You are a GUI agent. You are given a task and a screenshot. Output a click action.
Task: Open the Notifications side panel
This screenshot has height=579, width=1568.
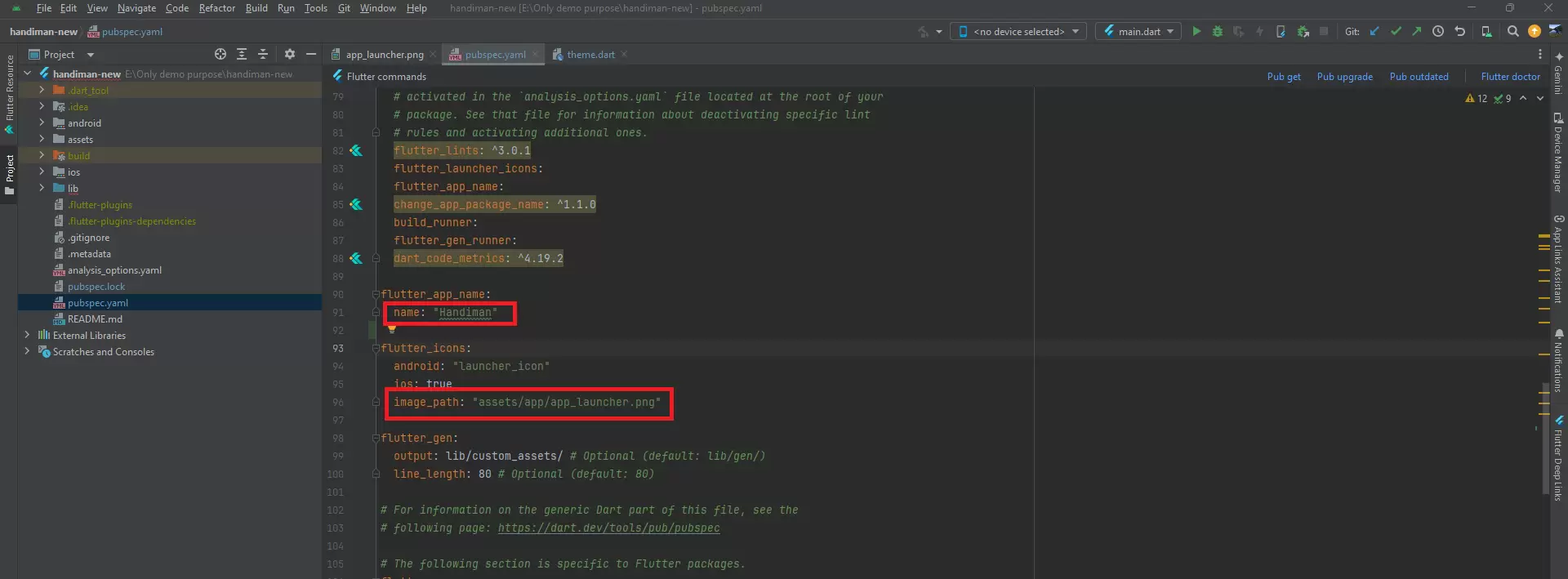[1558, 360]
